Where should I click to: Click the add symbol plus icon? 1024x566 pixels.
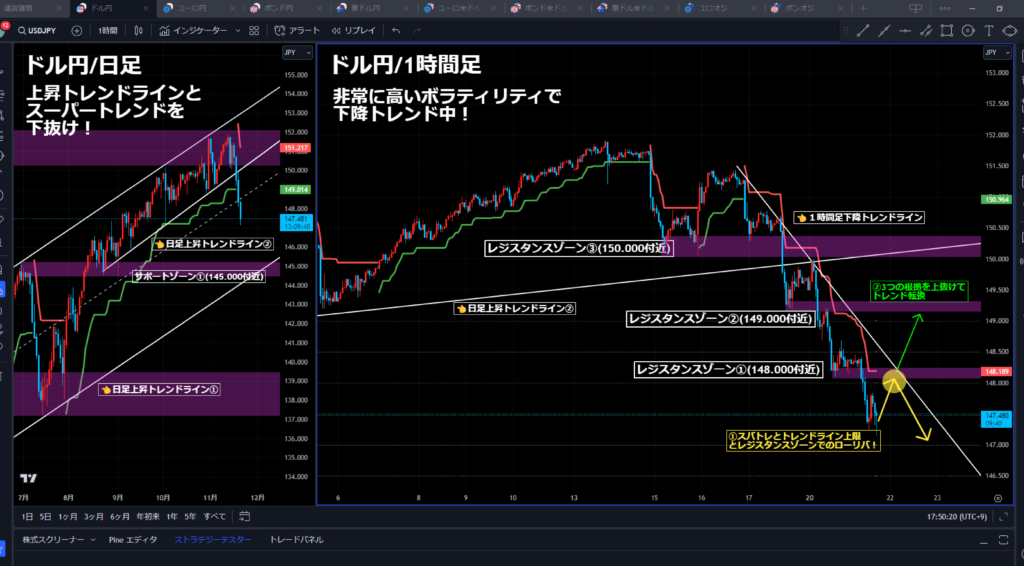click(x=76, y=30)
